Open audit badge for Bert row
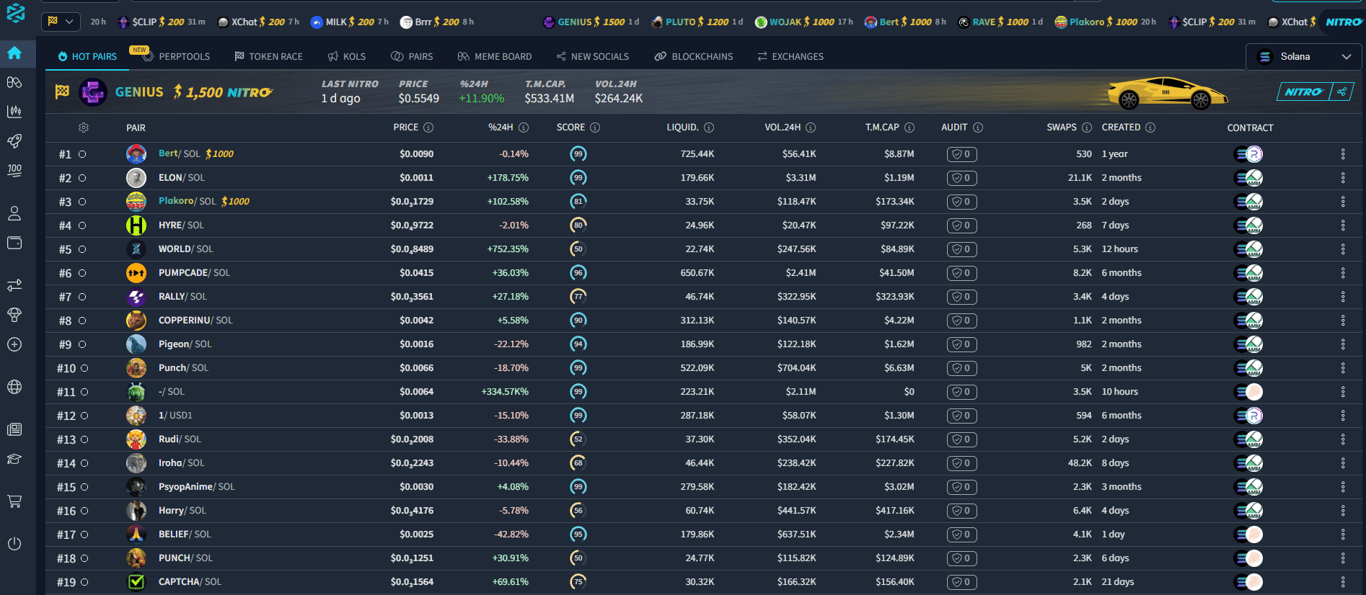The width and height of the screenshot is (1366, 595). [x=962, y=154]
